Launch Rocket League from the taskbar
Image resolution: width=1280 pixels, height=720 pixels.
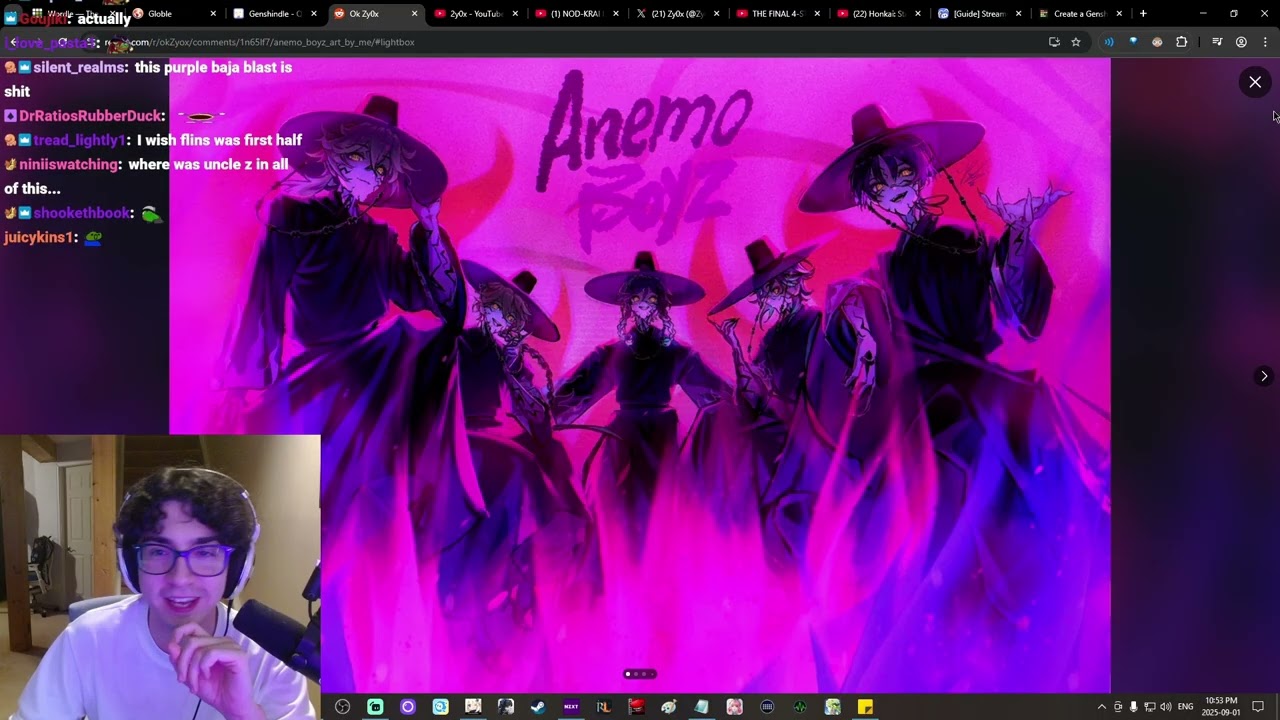603,707
